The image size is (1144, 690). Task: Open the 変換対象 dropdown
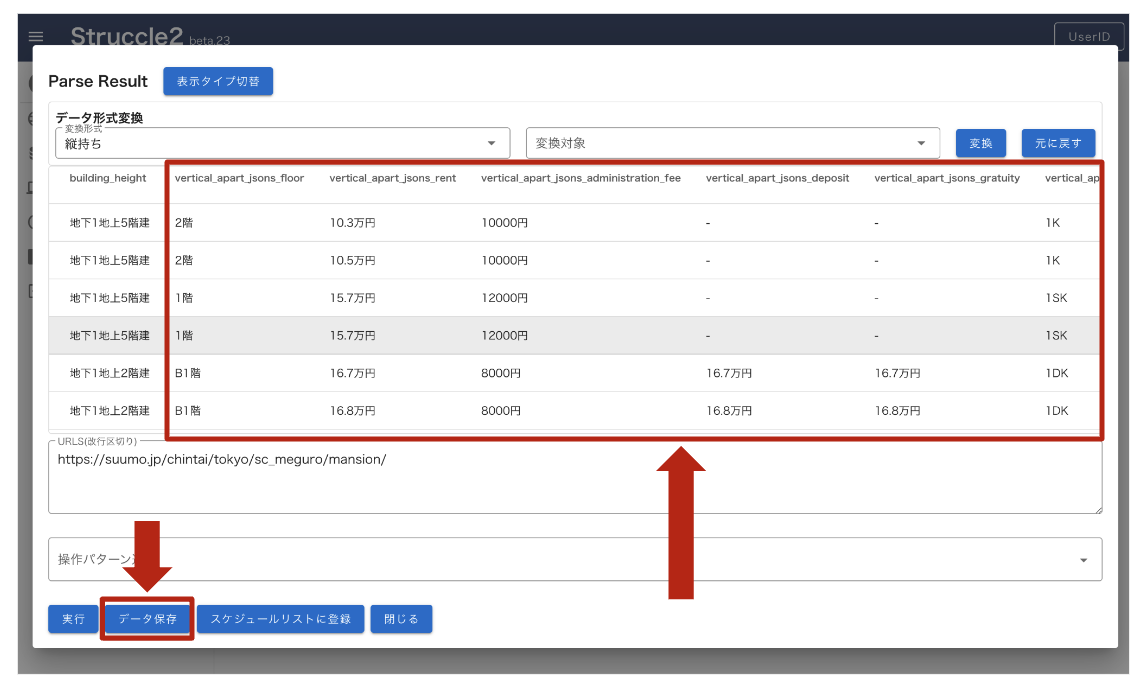[732, 143]
